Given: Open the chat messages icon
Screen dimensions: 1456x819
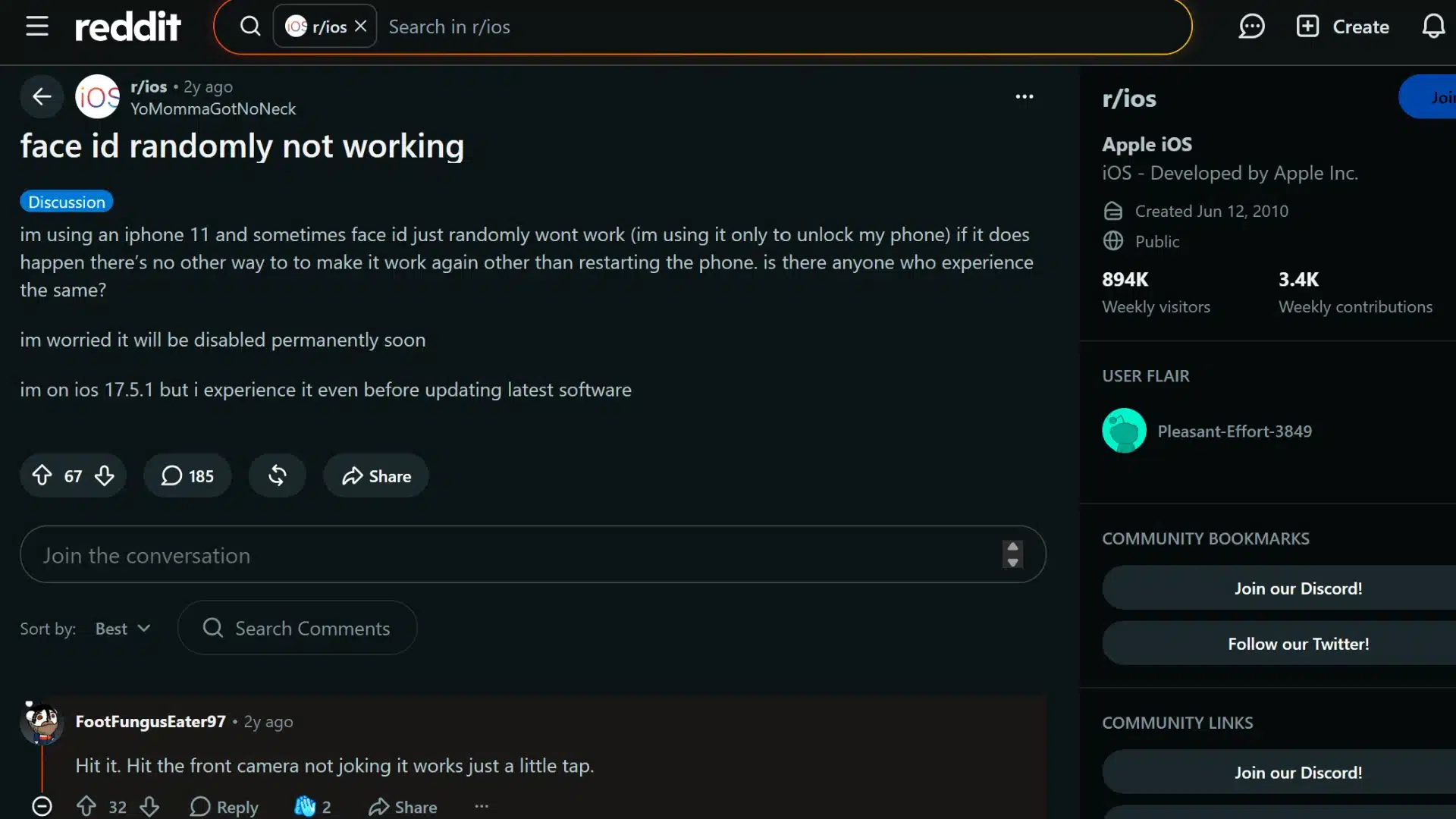Looking at the screenshot, I should [1251, 27].
